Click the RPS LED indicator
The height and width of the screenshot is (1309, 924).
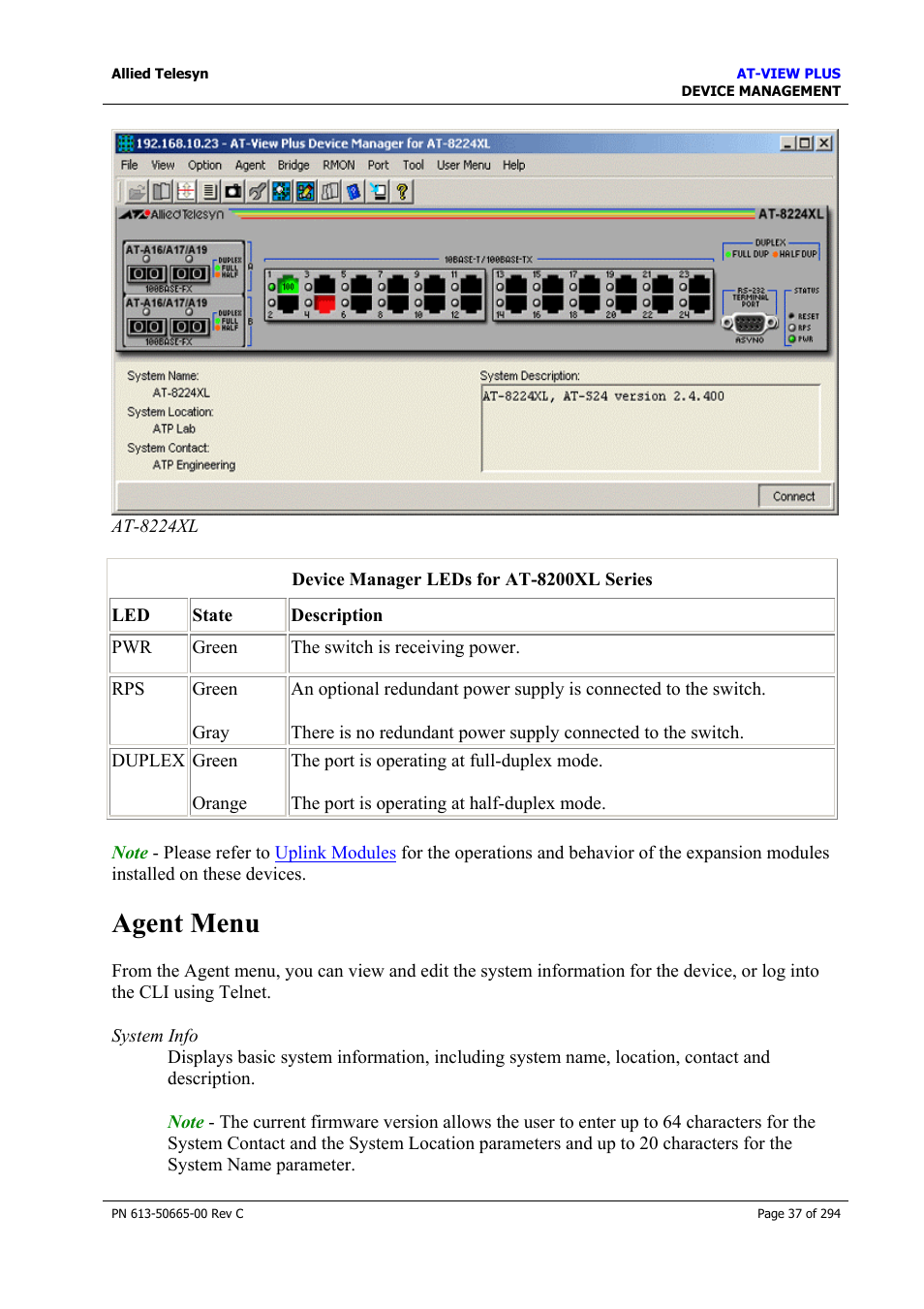point(792,327)
